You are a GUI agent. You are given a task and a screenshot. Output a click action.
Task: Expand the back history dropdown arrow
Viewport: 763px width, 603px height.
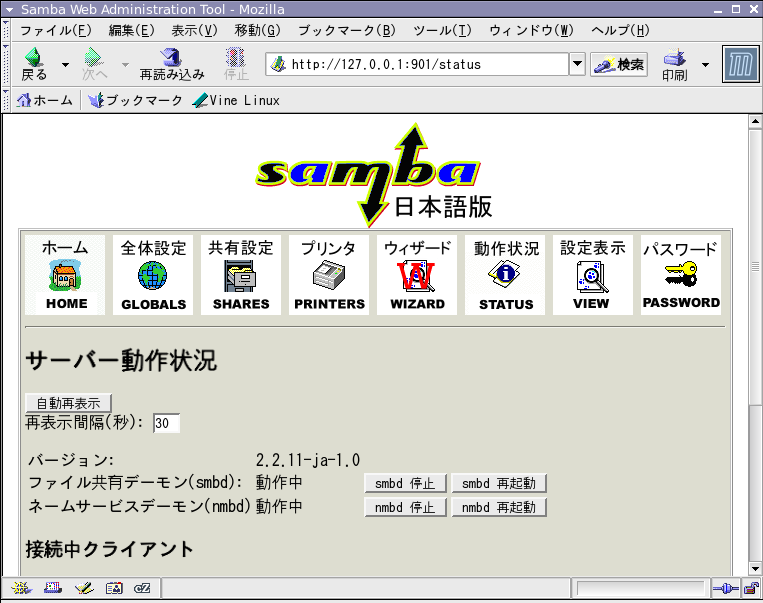click(65, 64)
